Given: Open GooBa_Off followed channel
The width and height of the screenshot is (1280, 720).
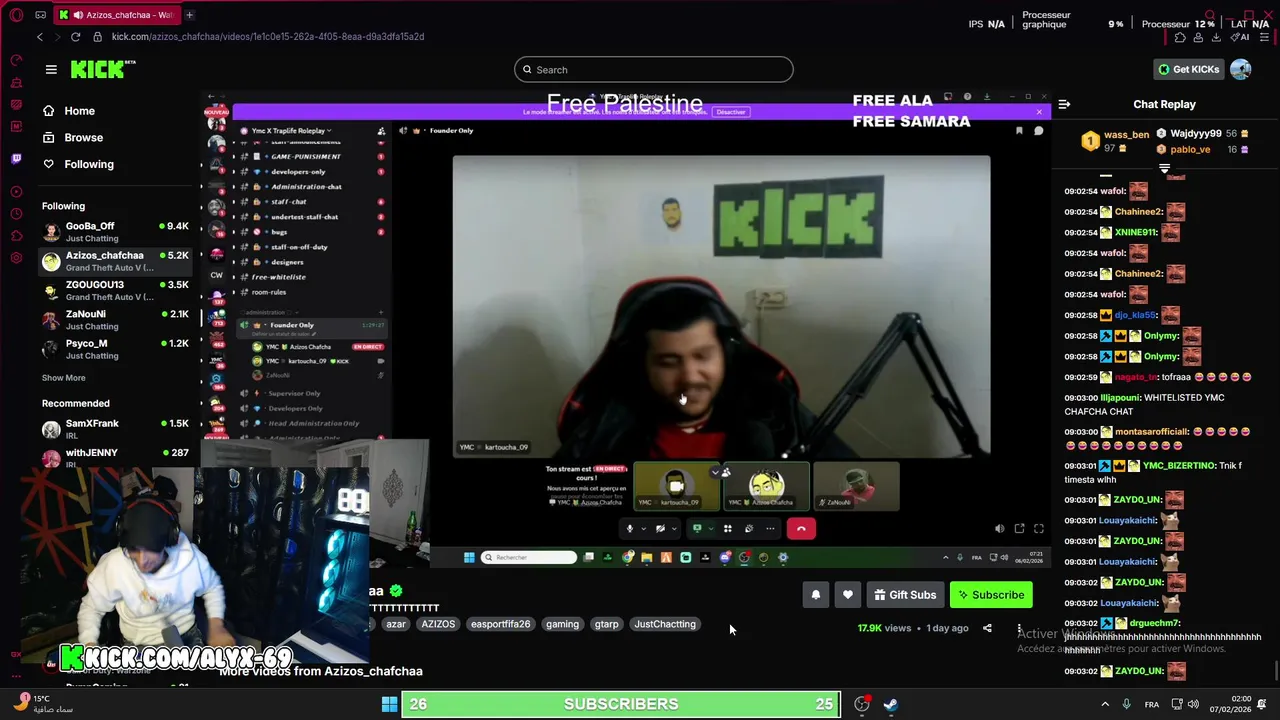Looking at the screenshot, I should coord(115,232).
